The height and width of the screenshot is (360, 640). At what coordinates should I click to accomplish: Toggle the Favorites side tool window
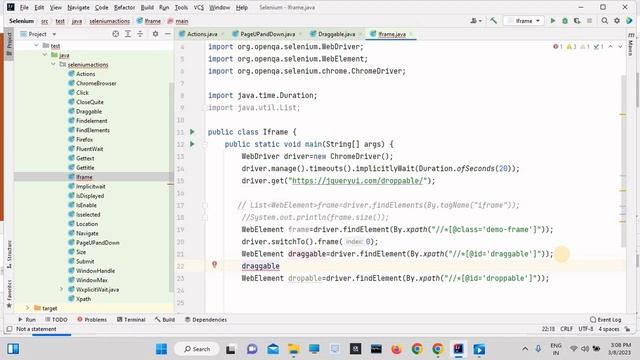click(9, 294)
